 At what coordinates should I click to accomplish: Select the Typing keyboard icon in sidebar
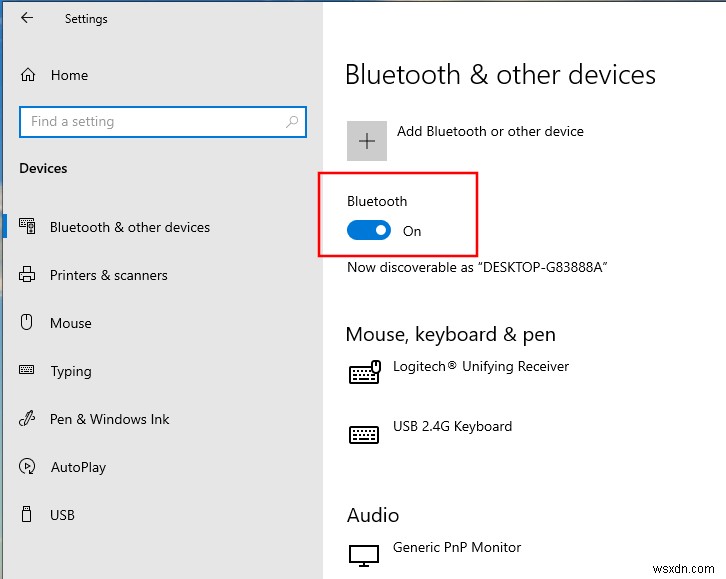(26, 369)
